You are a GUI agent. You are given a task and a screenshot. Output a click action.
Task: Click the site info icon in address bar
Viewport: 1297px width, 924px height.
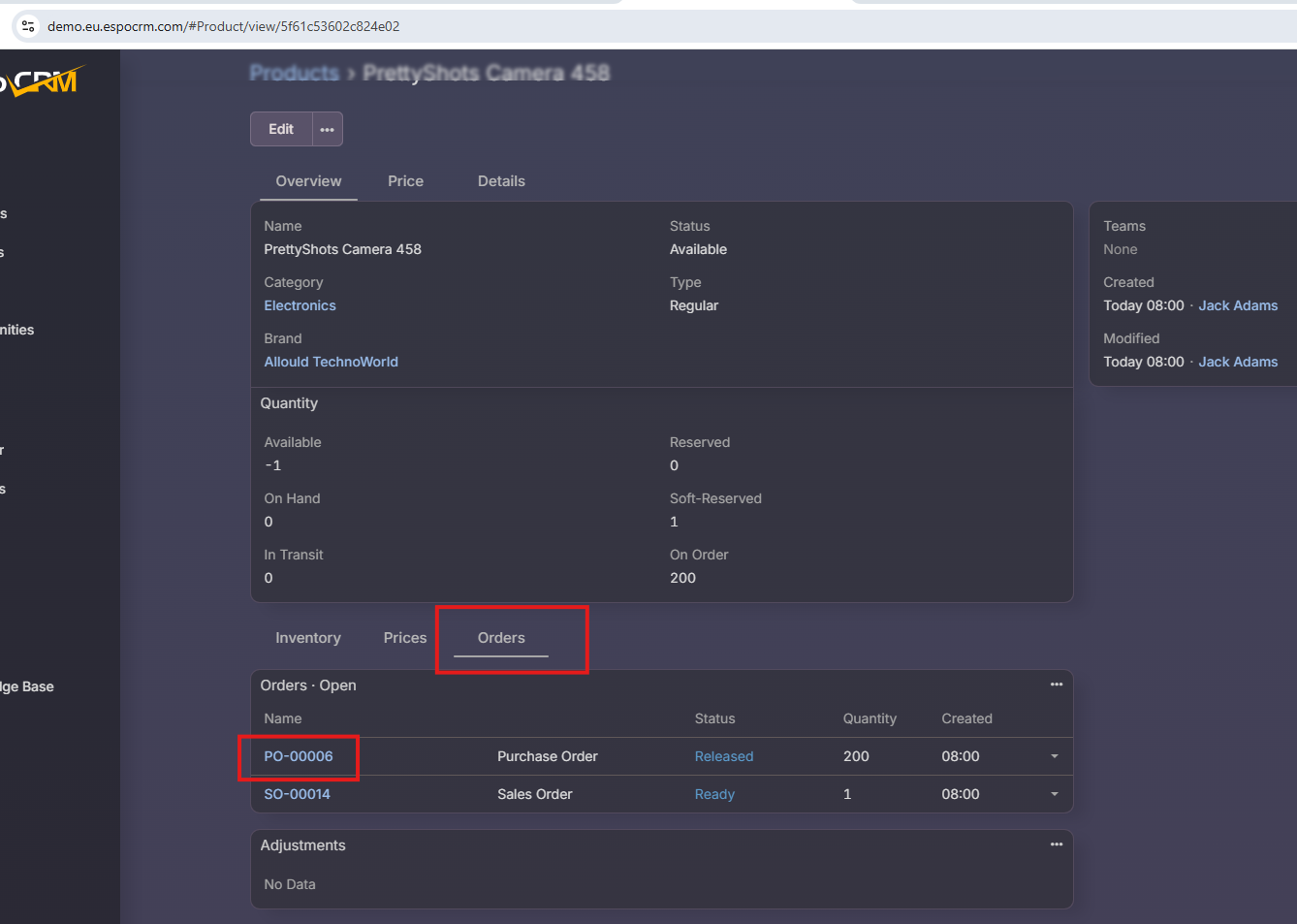(28, 26)
